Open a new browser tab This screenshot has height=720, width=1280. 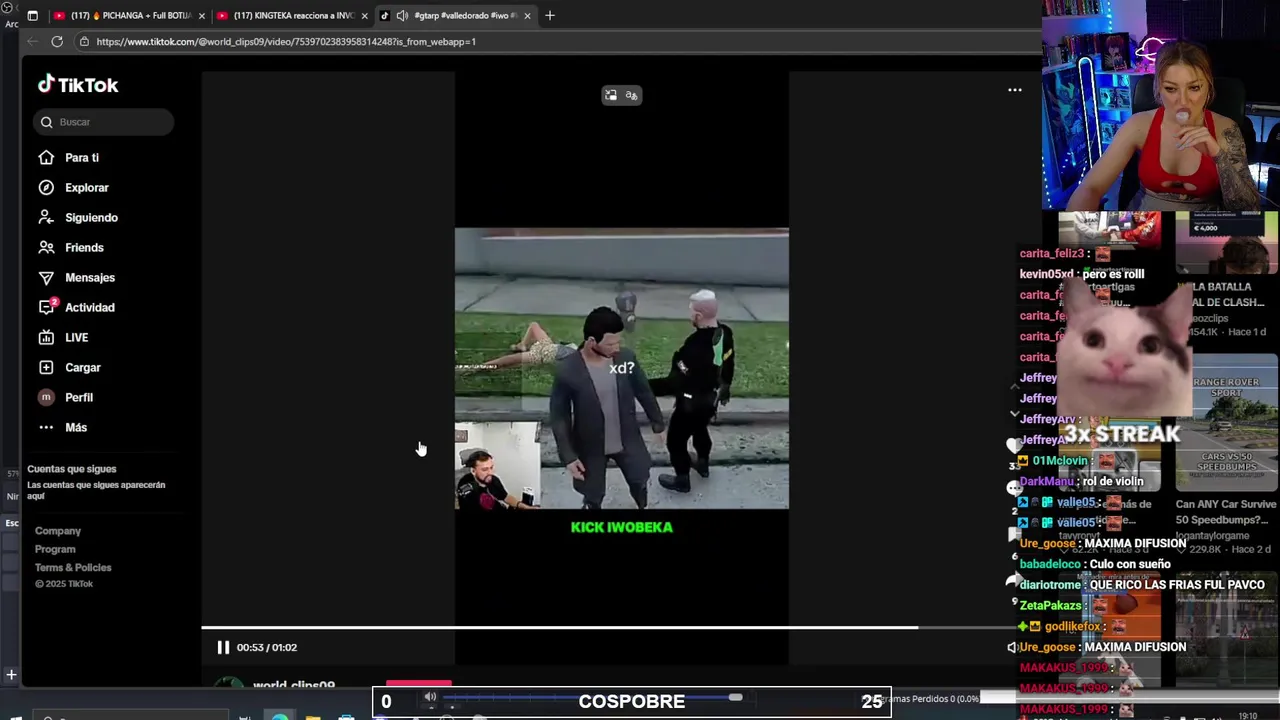click(549, 15)
